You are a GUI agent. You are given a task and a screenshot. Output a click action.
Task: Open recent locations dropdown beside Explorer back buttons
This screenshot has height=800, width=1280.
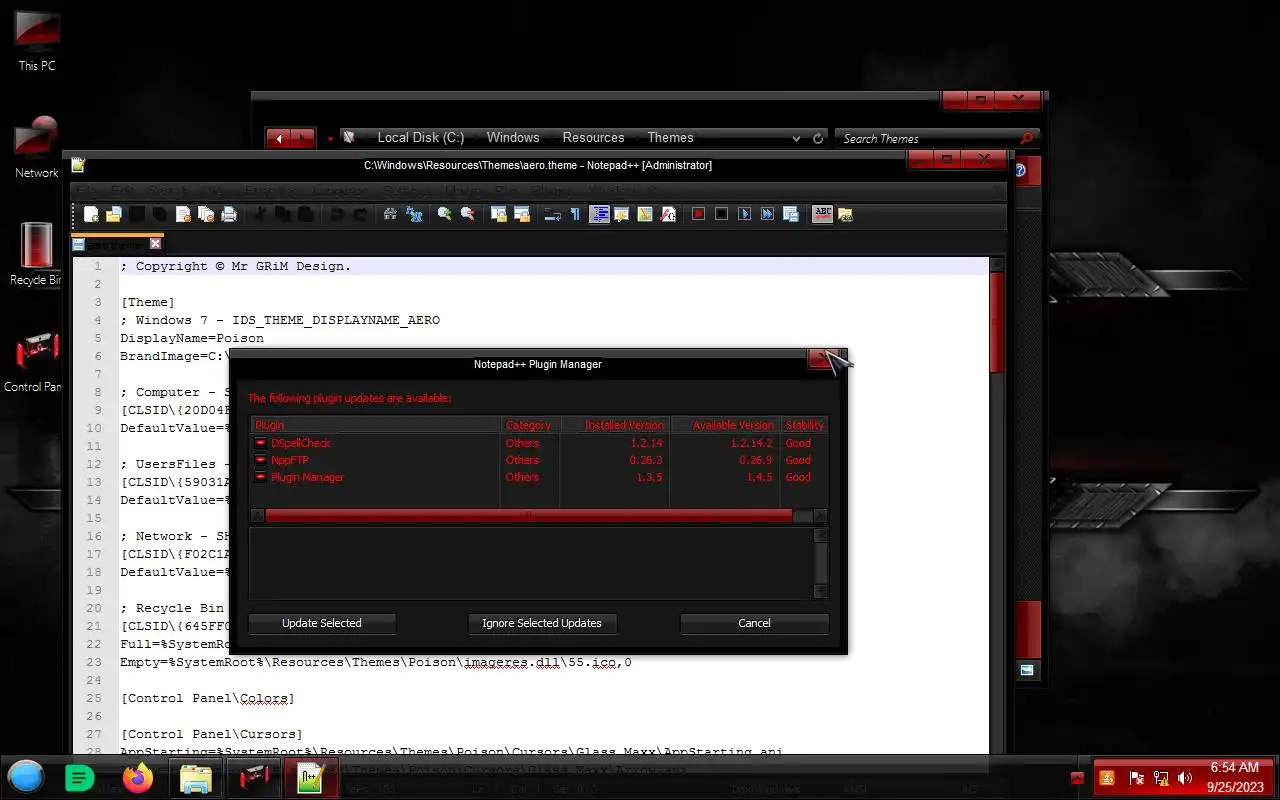pyautogui.click(x=330, y=139)
